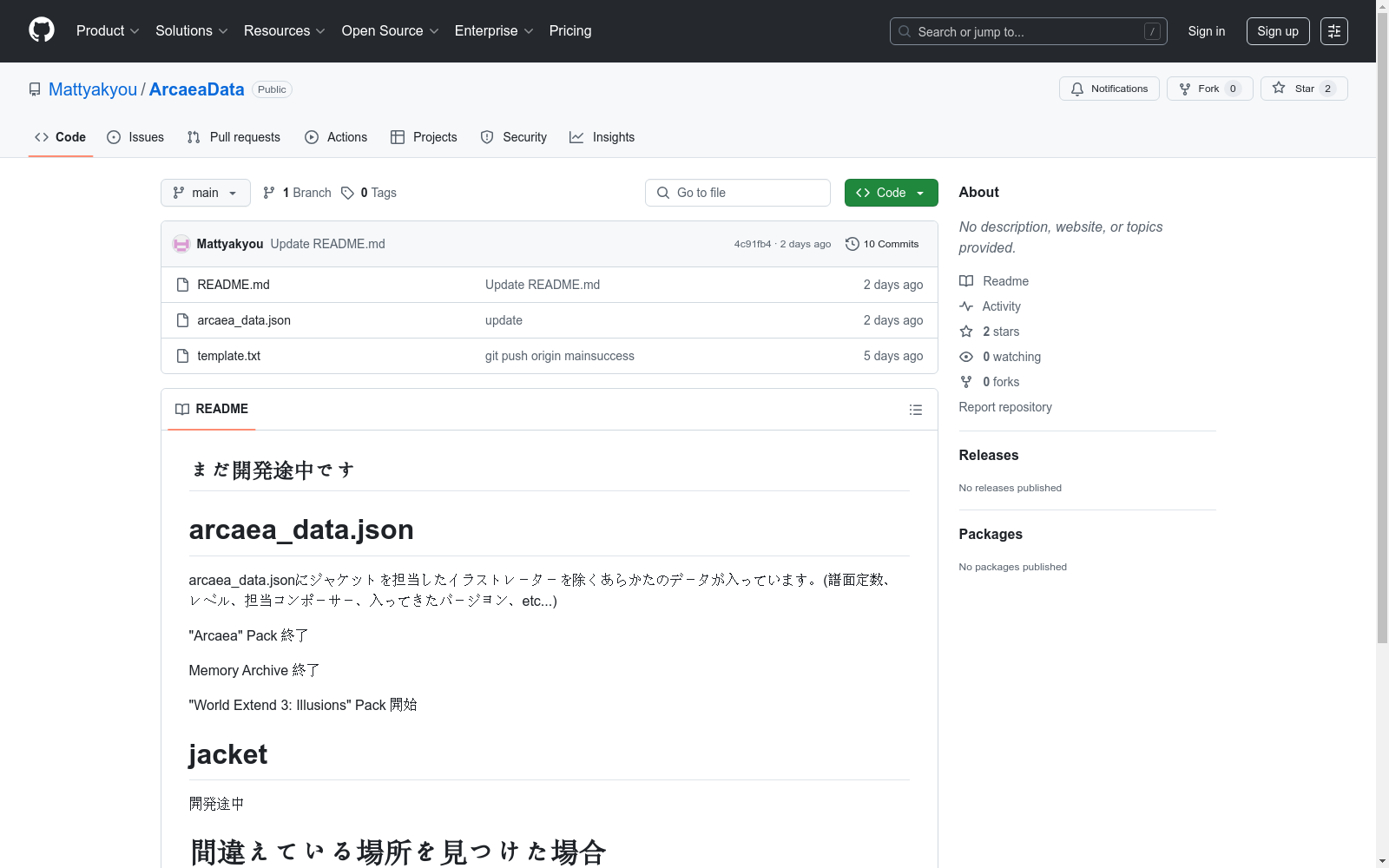The width and height of the screenshot is (1389, 868).
Task: Click the Go to file search field
Action: coord(738,193)
